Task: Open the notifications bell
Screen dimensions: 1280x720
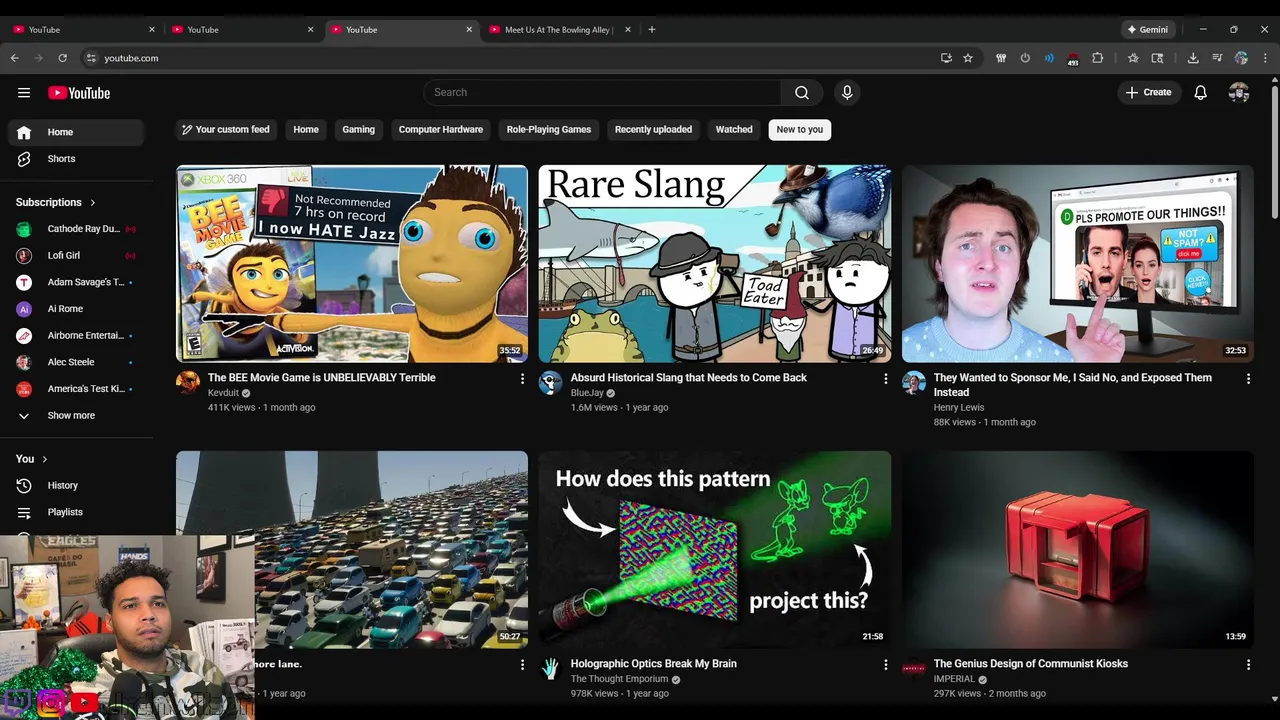Action: pos(1201,93)
